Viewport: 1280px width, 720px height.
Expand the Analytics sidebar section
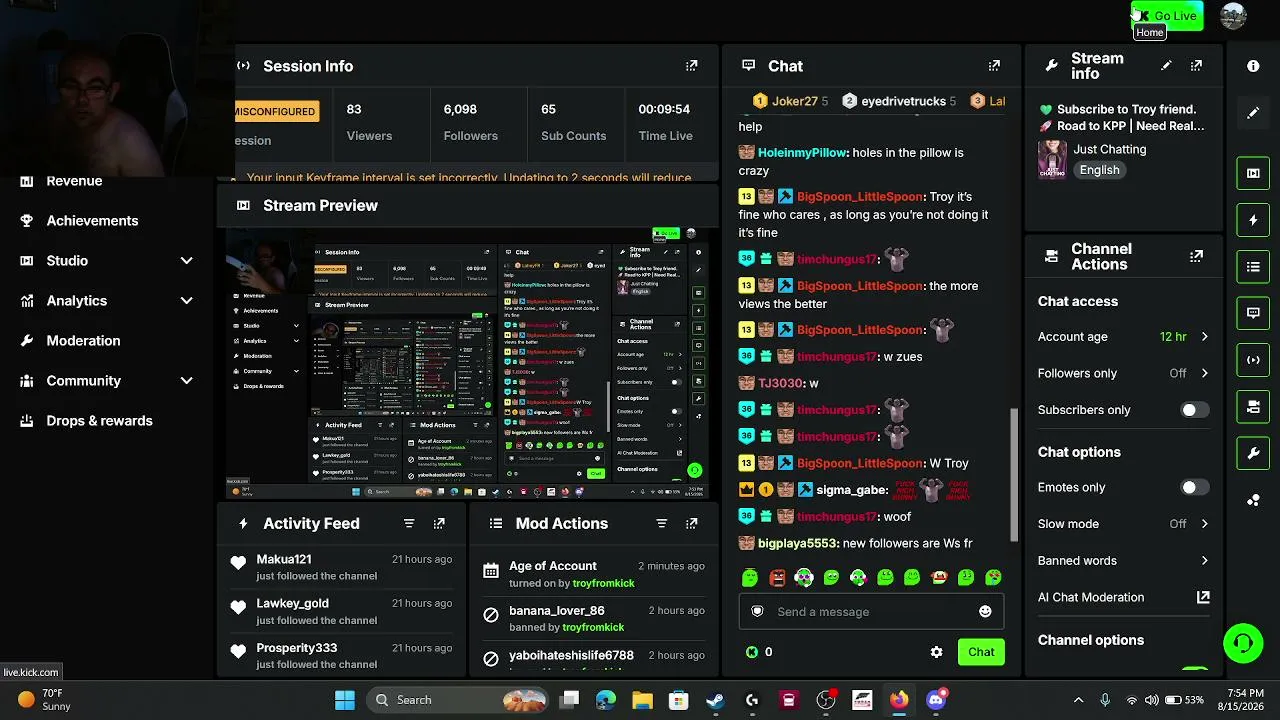tap(186, 301)
